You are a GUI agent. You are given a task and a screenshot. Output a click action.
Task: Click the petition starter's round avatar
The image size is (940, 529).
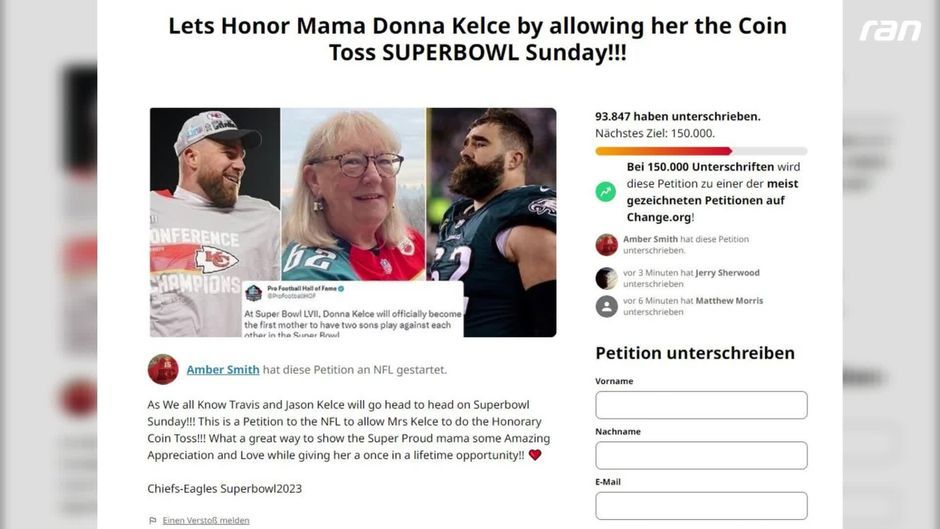(163, 369)
